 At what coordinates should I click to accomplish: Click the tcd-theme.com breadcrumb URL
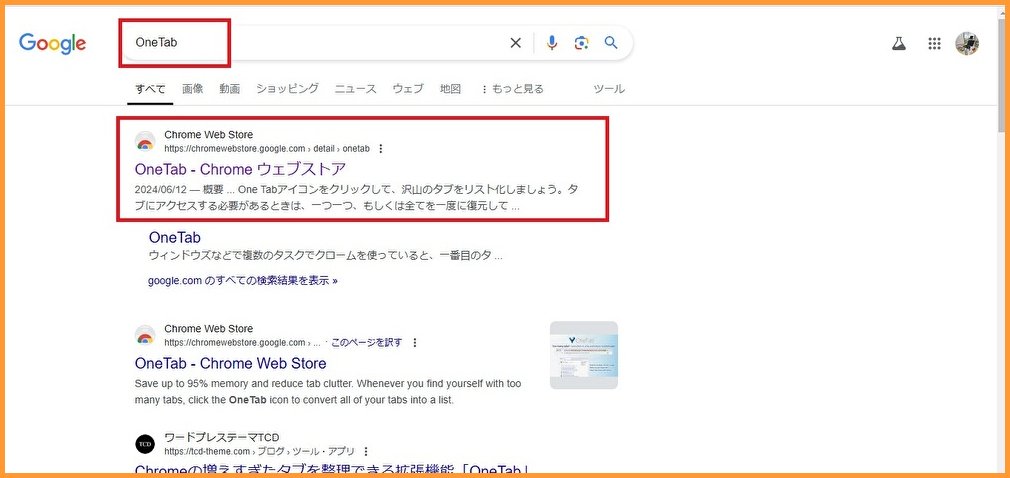coord(260,451)
